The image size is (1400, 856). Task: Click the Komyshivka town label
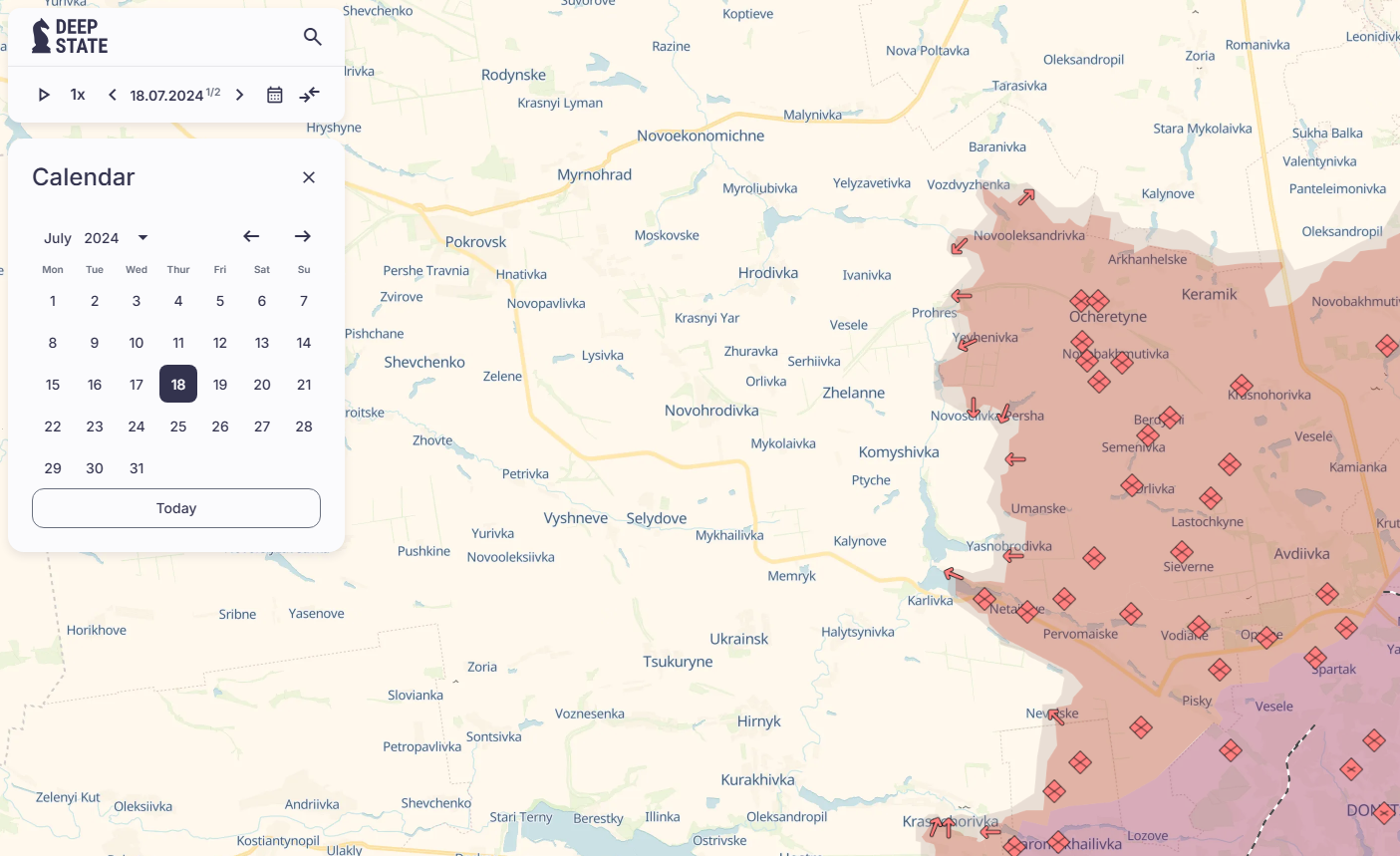(x=899, y=452)
